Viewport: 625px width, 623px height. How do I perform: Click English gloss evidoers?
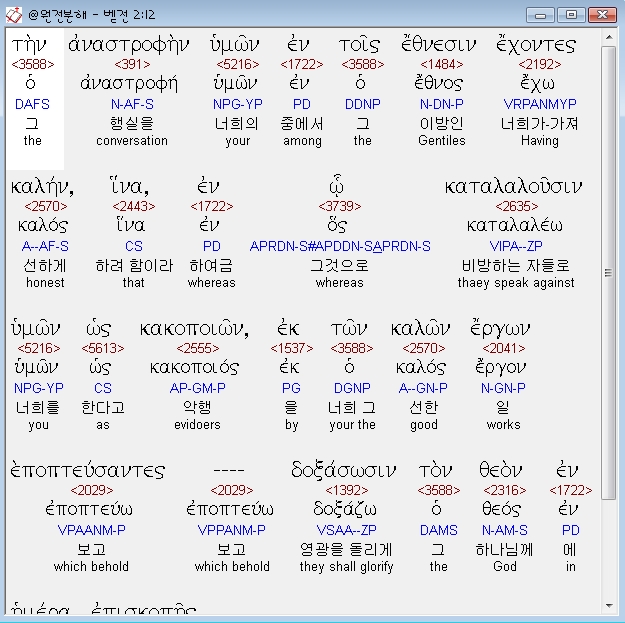197,425
